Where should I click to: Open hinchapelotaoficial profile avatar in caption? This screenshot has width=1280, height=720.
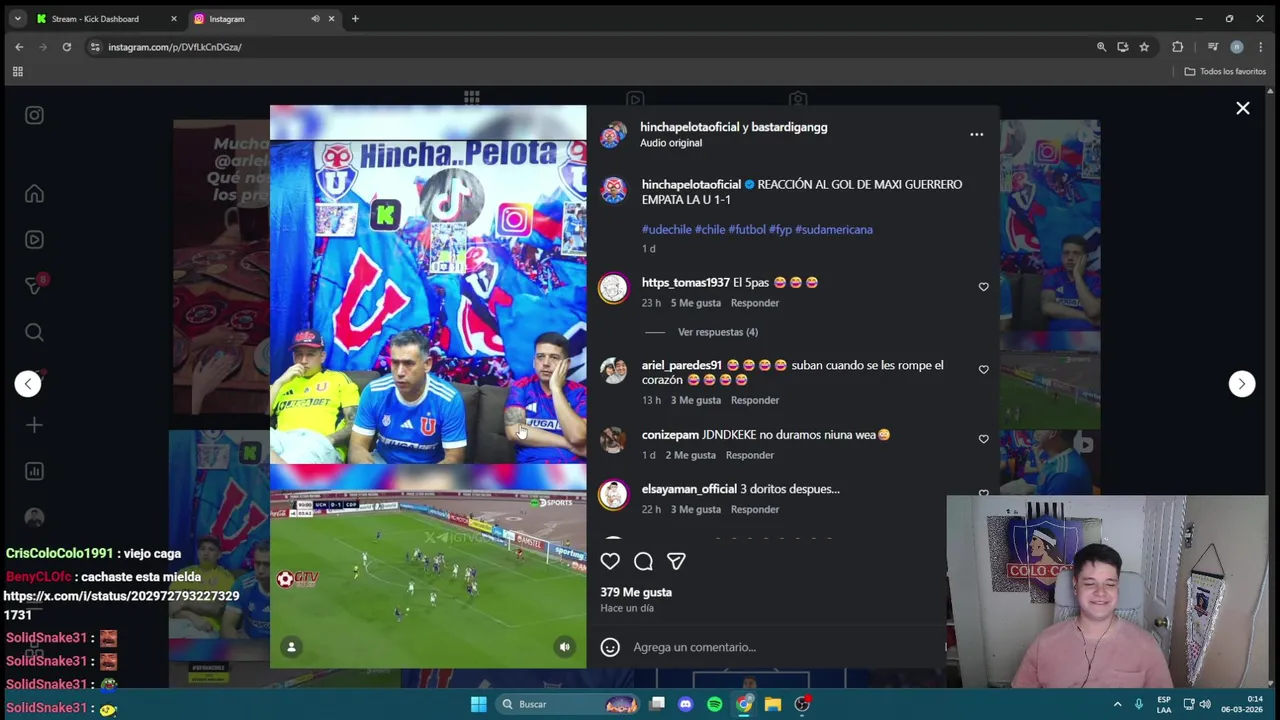click(x=613, y=191)
